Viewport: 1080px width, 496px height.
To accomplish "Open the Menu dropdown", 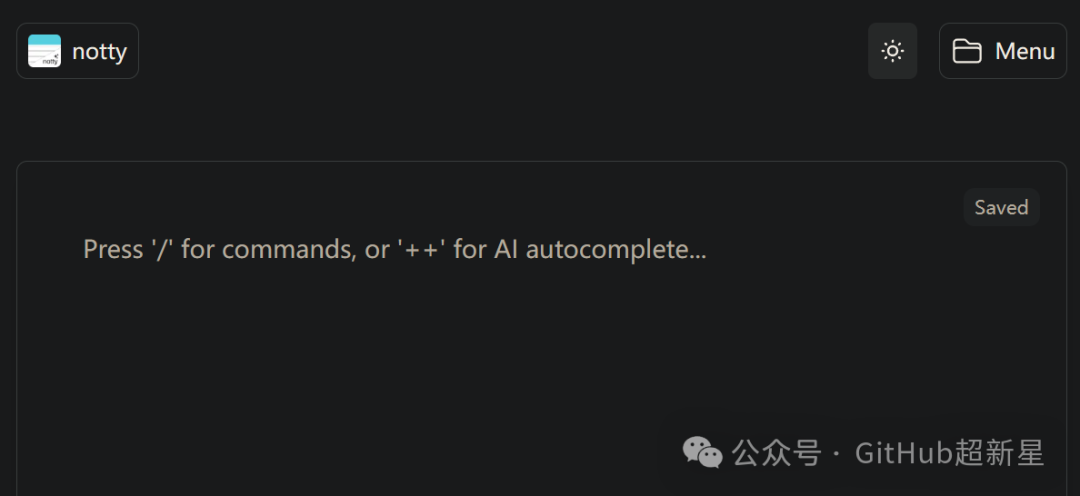I will pos(1003,51).
